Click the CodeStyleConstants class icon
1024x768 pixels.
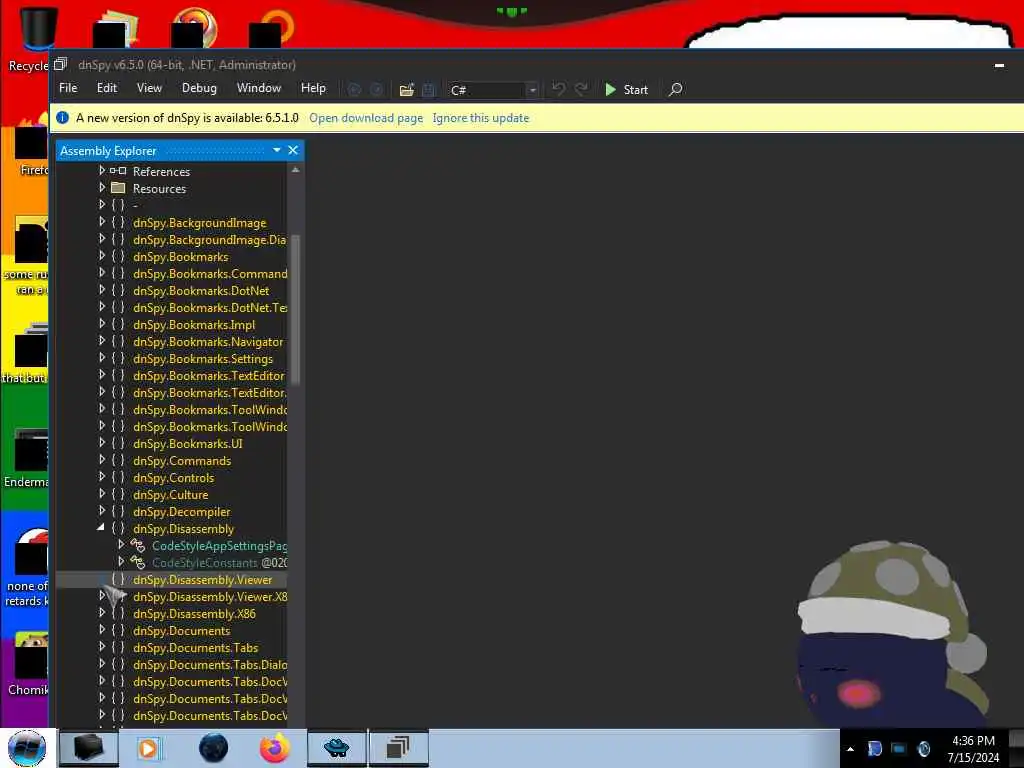point(137,562)
